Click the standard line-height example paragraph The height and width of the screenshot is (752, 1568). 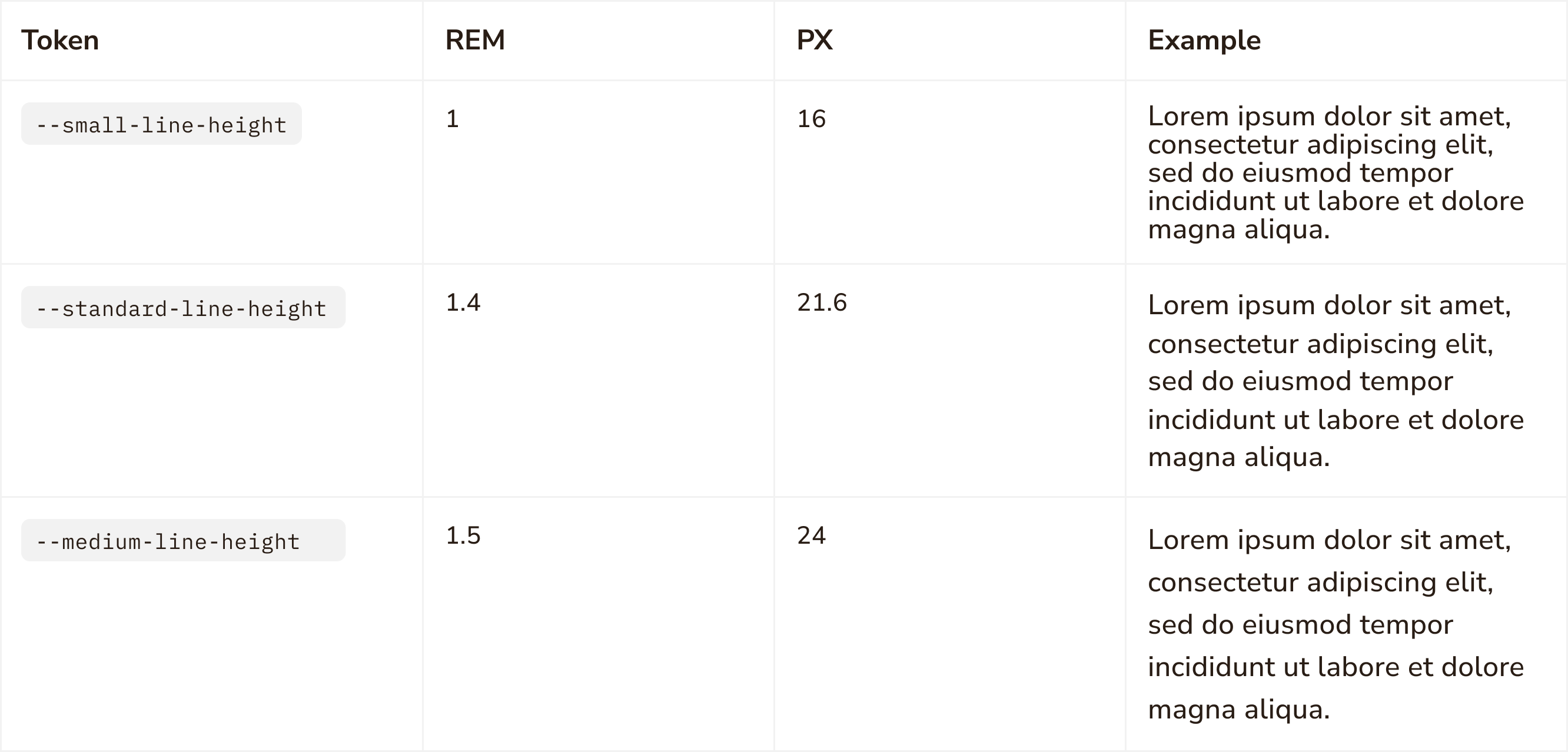point(1335,381)
